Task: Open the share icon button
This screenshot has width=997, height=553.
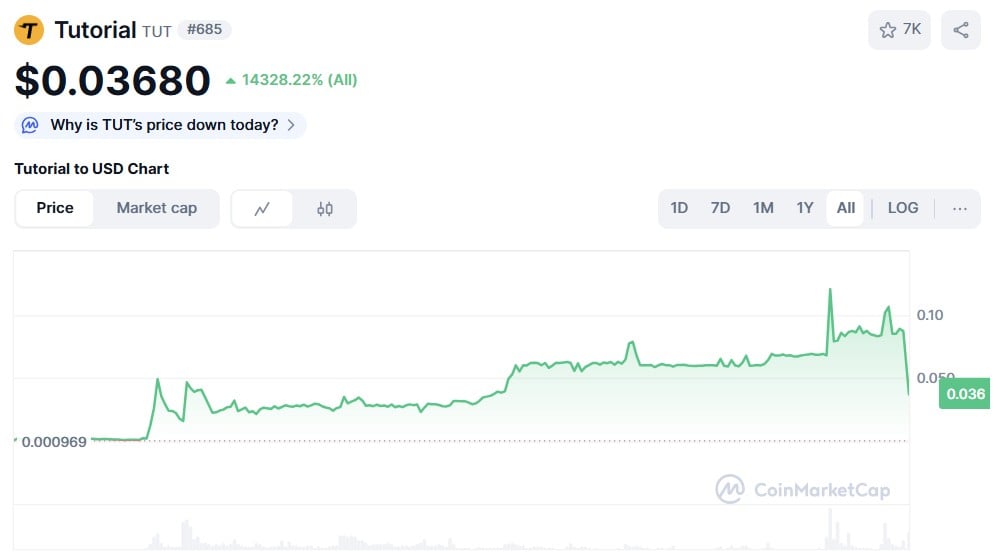Action: pos(961,30)
